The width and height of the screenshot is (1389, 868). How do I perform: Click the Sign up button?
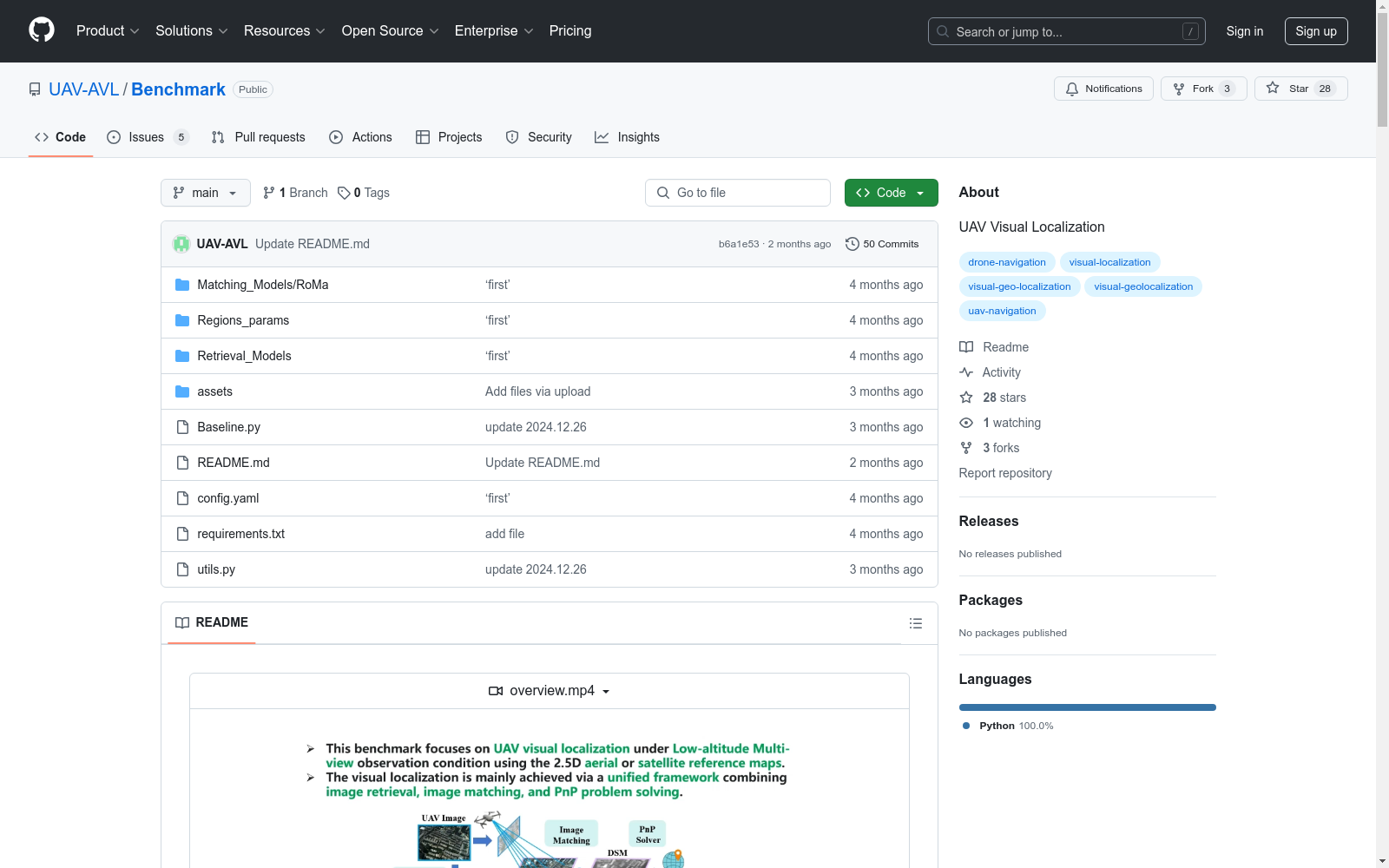pos(1316,31)
